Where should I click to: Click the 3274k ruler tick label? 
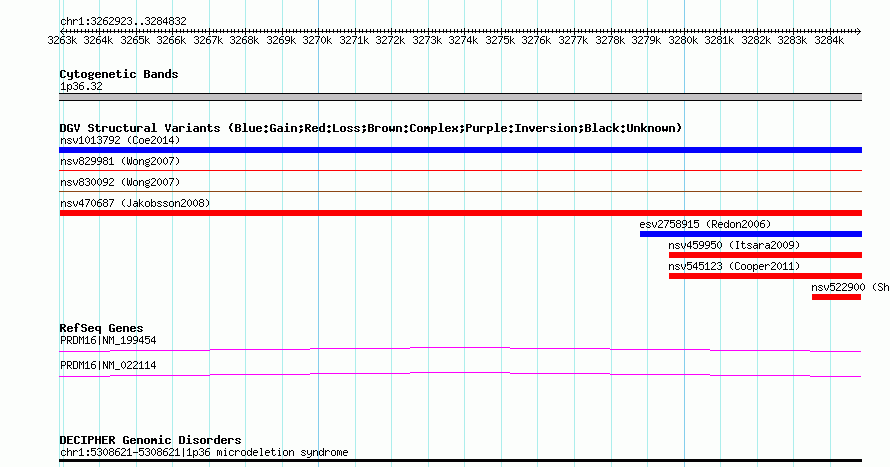click(463, 40)
